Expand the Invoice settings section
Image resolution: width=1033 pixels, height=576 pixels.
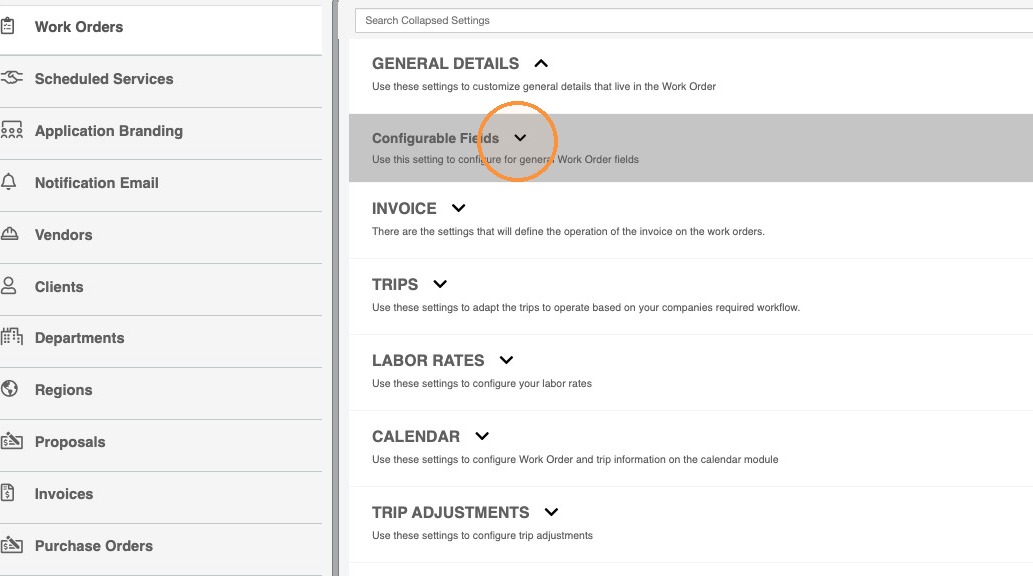coord(459,208)
